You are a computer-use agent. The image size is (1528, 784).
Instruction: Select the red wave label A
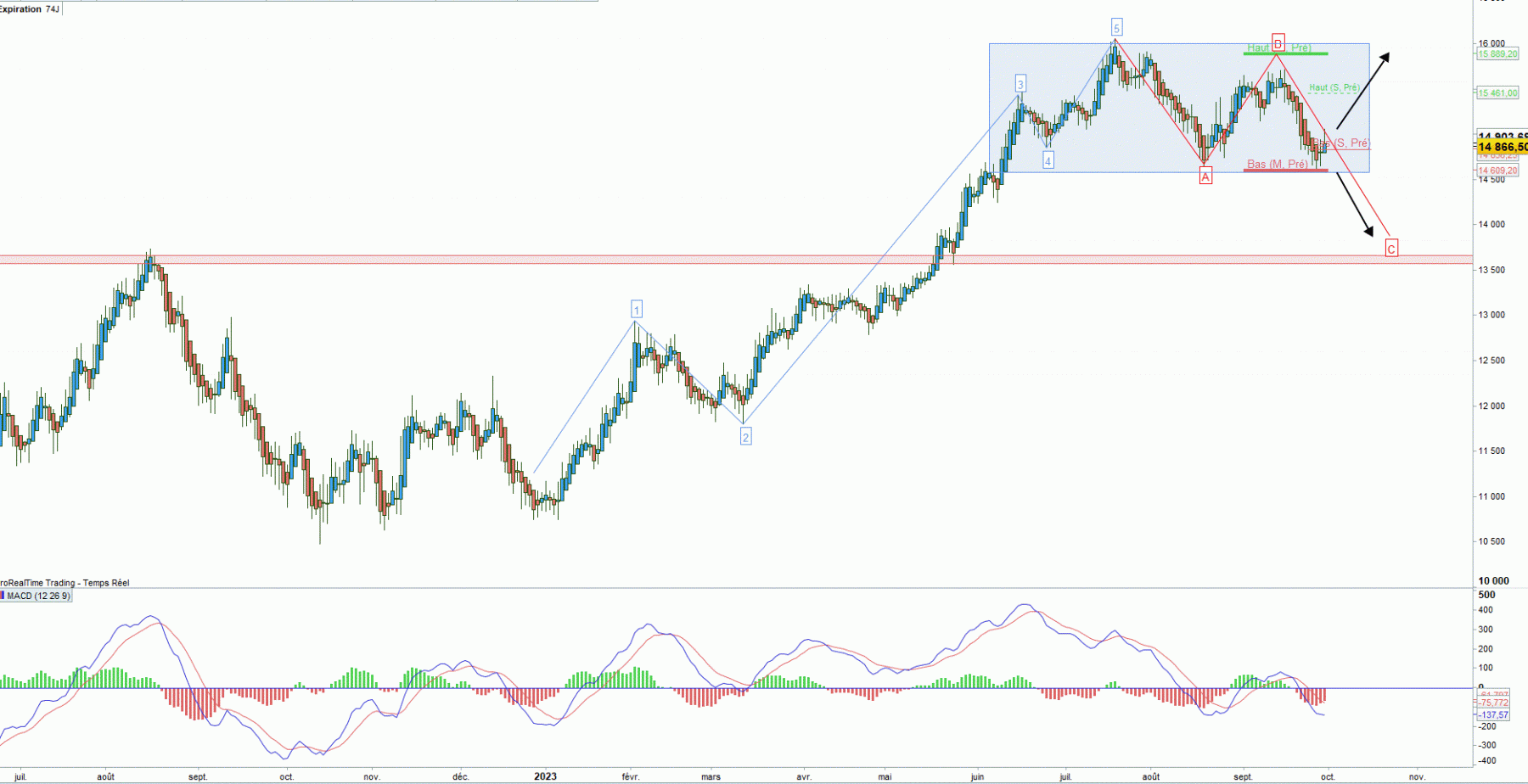pos(1205,176)
